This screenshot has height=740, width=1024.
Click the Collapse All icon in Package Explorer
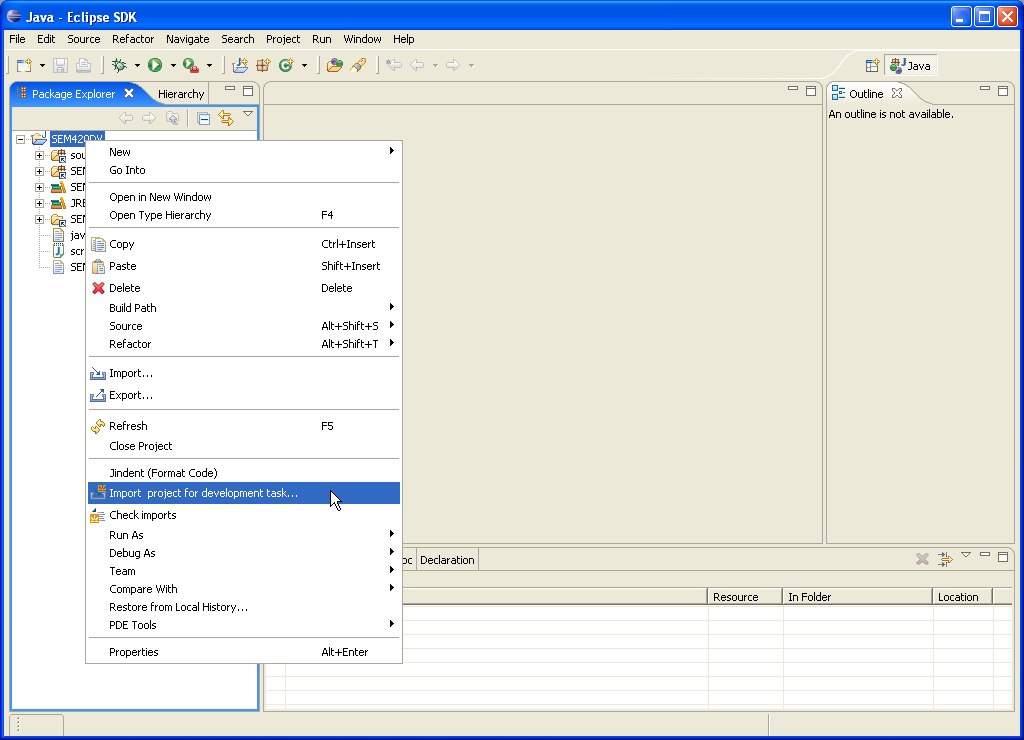coord(203,118)
